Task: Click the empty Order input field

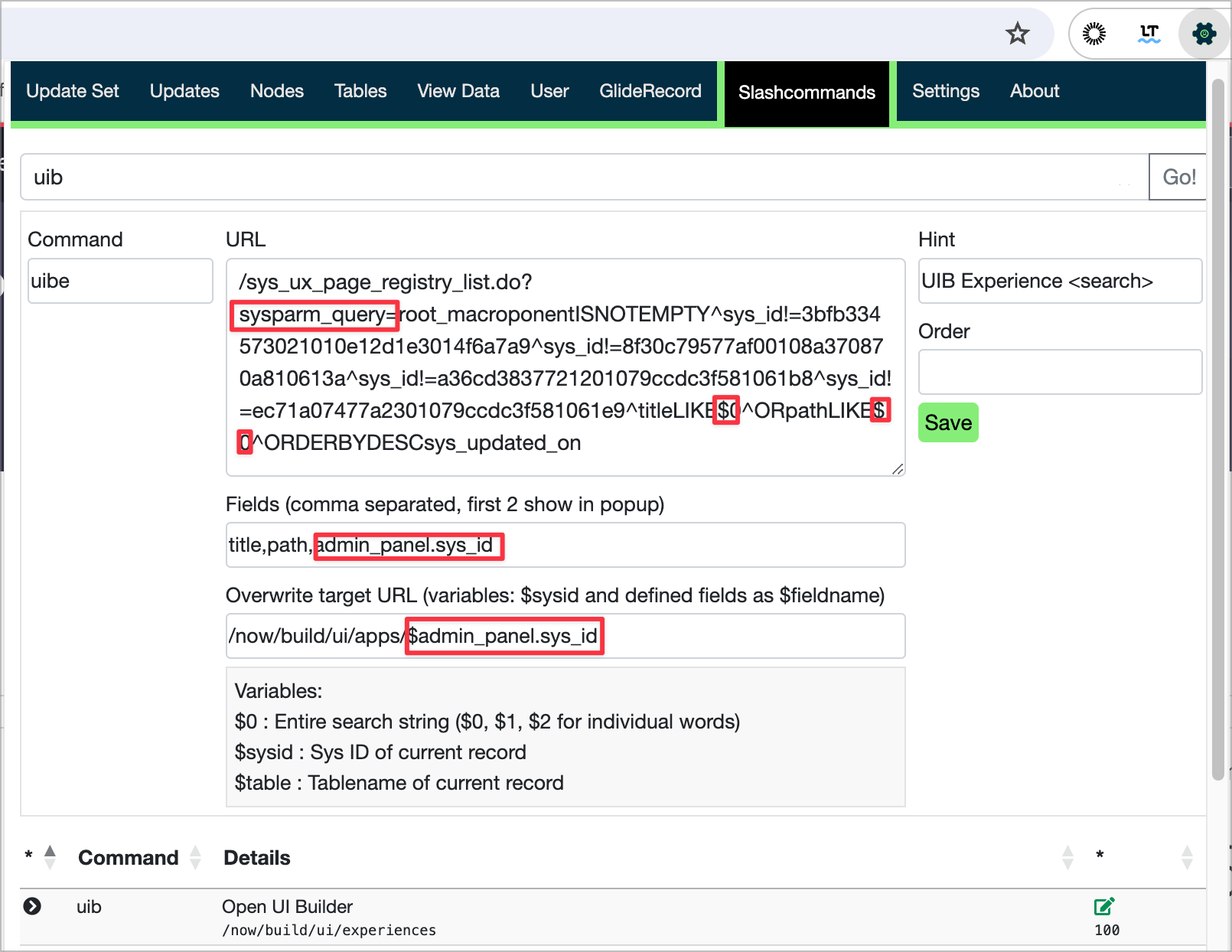Action: [1060, 372]
